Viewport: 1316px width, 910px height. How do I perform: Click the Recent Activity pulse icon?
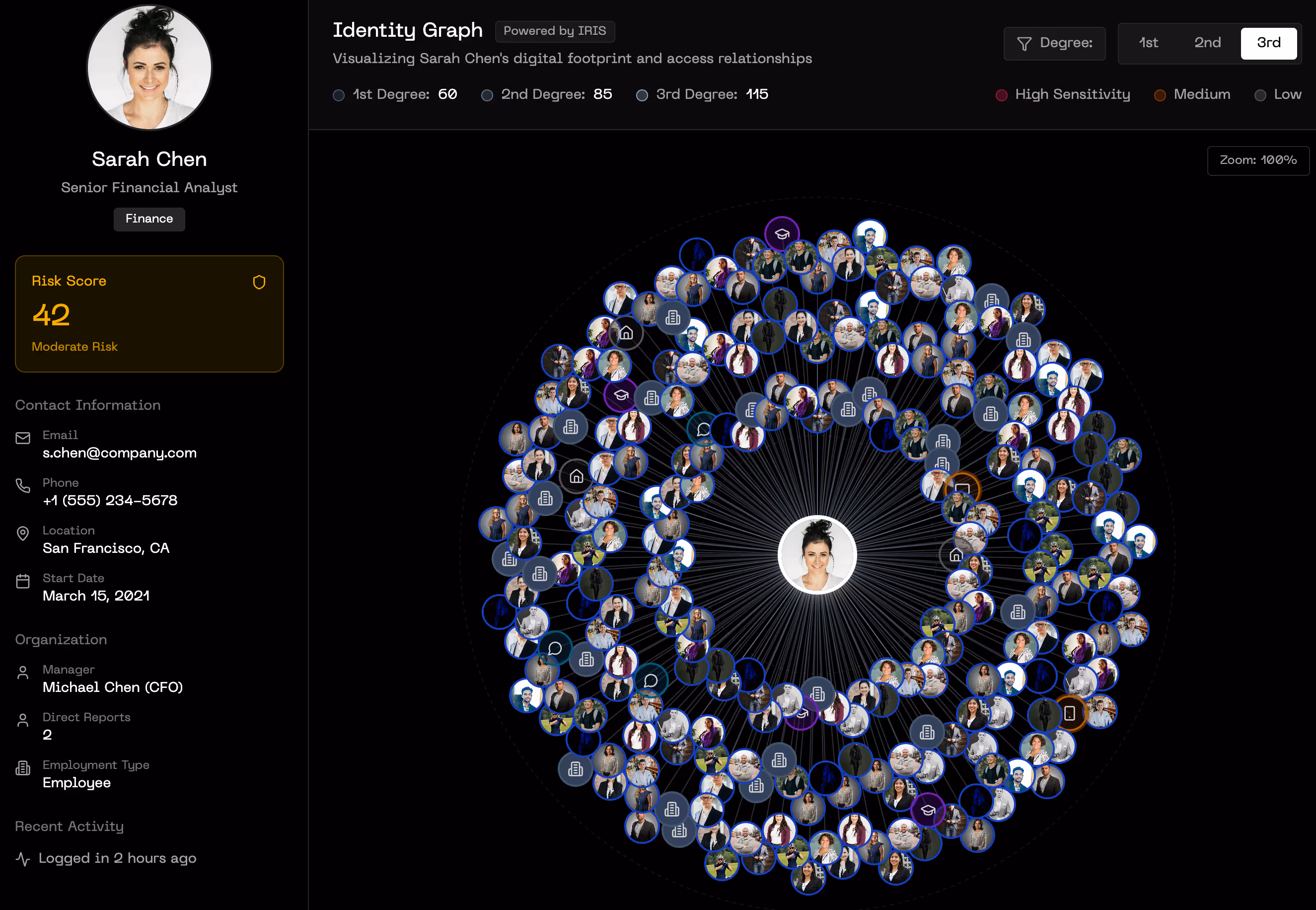click(x=23, y=859)
